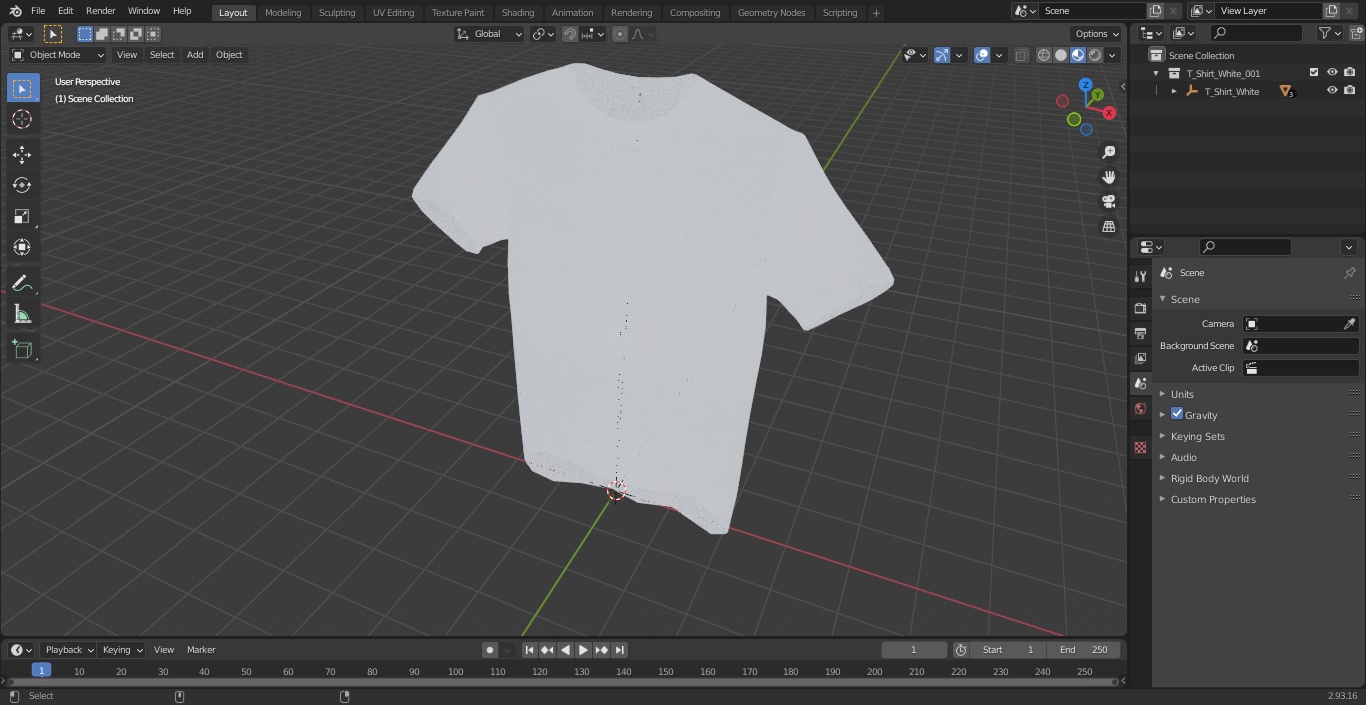
Task: Open the viewport Add menu
Action: (x=195, y=55)
